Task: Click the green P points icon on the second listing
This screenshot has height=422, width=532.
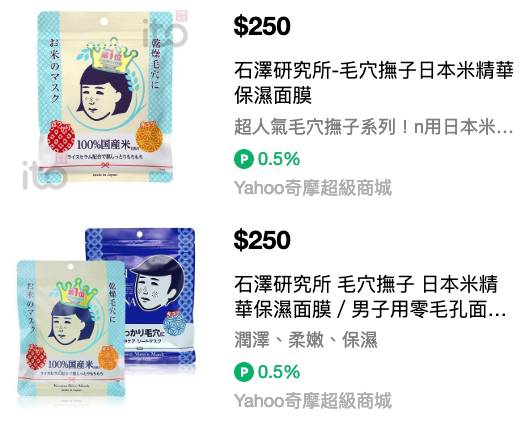Action: click(244, 372)
